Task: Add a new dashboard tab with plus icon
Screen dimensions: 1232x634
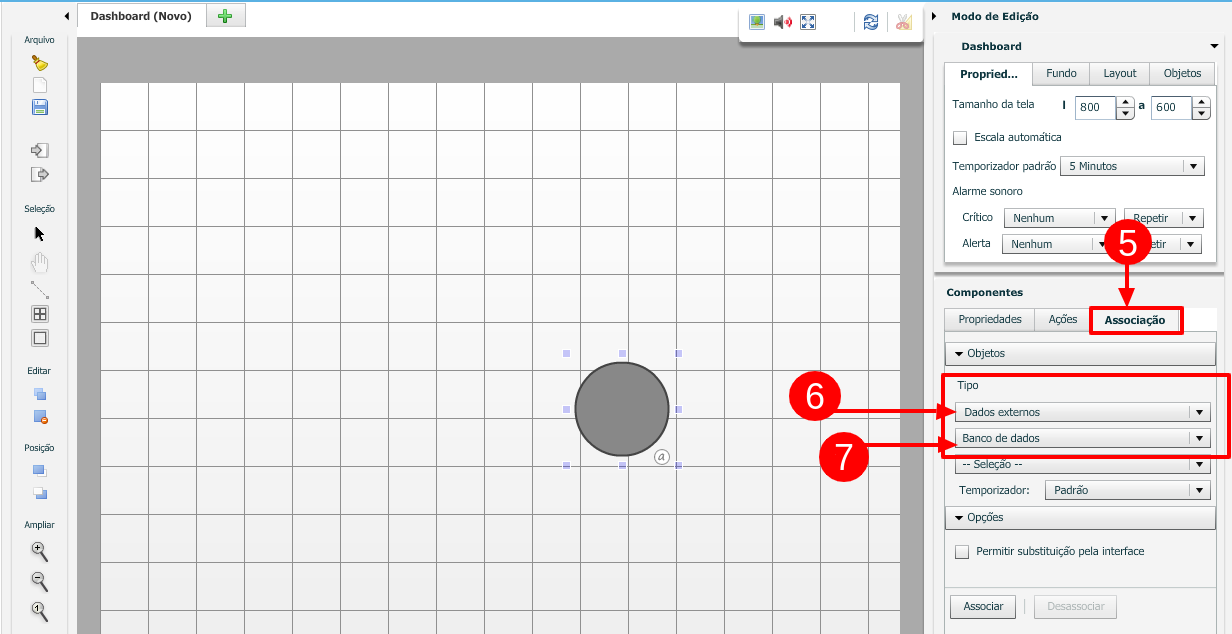Action: pyautogui.click(x=225, y=16)
